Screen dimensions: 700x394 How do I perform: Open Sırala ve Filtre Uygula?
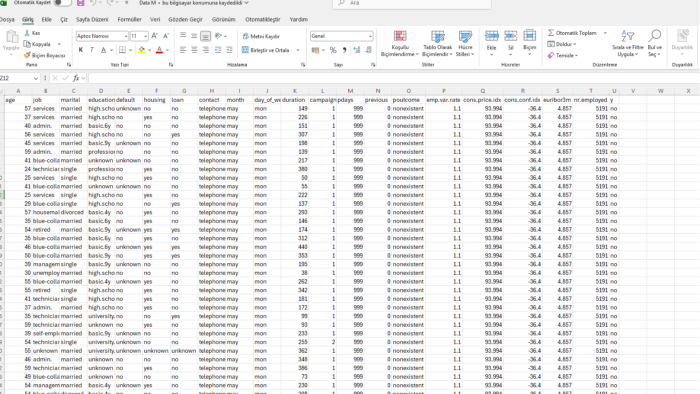pyautogui.click(x=628, y=44)
